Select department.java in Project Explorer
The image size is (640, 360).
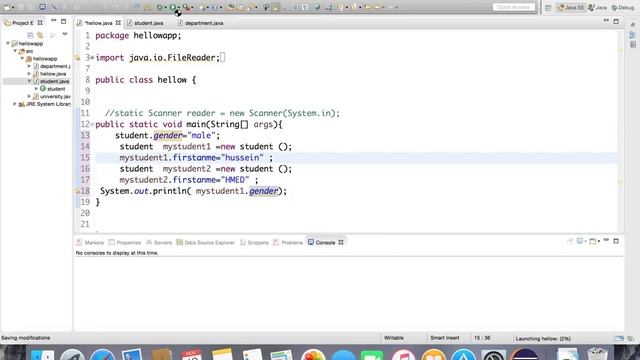[52, 66]
